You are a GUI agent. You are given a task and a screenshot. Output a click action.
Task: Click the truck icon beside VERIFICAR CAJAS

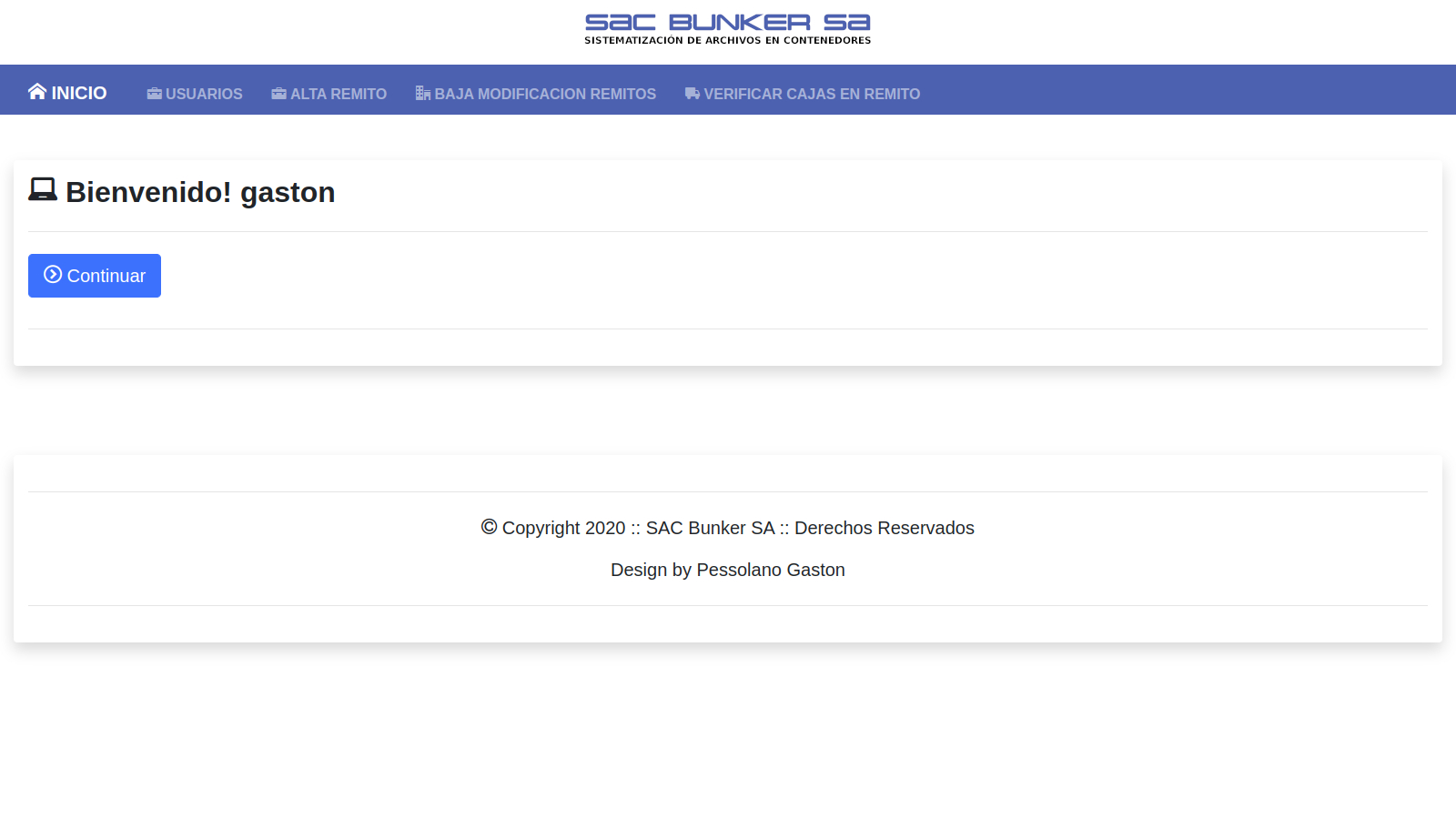click(x=692, y=94)
